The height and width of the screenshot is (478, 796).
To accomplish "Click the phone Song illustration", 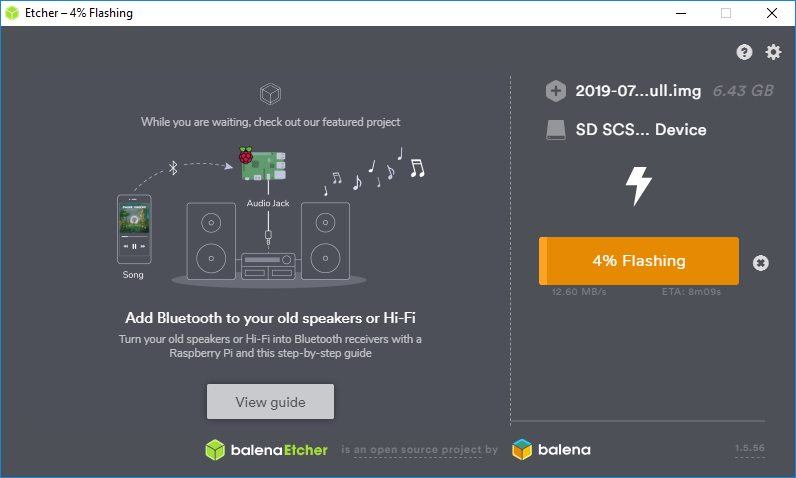I will [x=134, y=230].
